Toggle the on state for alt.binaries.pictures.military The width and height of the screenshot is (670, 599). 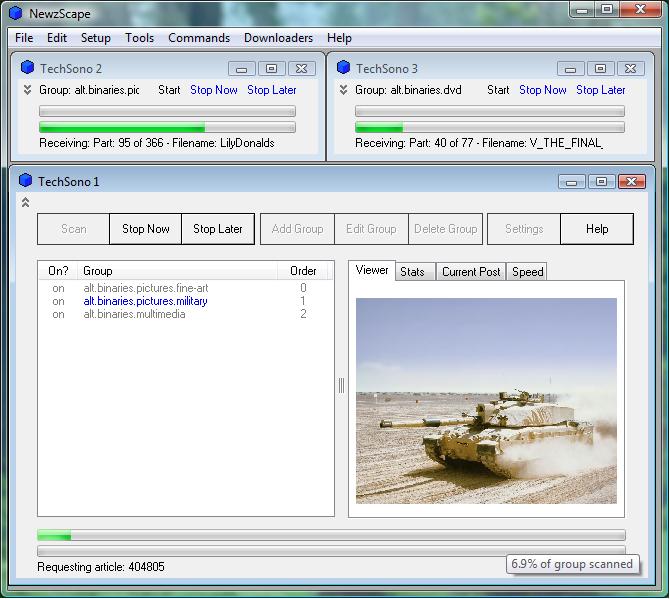[59, 301]
